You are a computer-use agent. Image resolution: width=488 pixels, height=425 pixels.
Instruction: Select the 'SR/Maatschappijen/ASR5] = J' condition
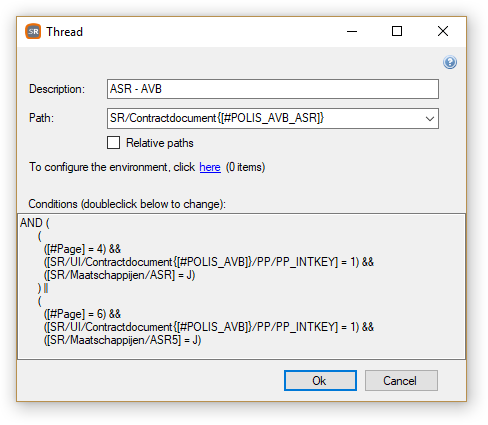123,340
